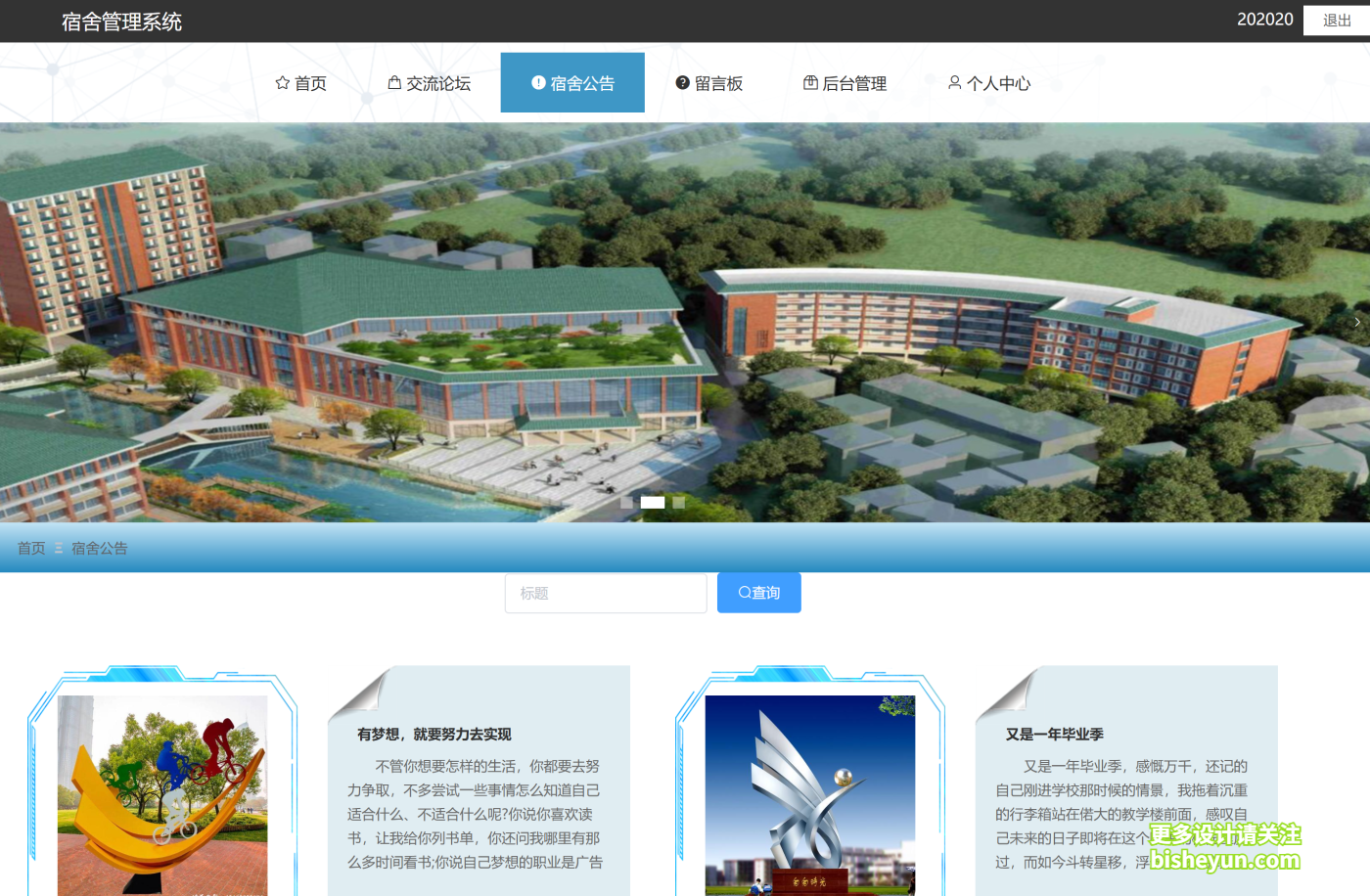
Task: Switch to the 首页 navigation tab
Action: pos(300,82)
